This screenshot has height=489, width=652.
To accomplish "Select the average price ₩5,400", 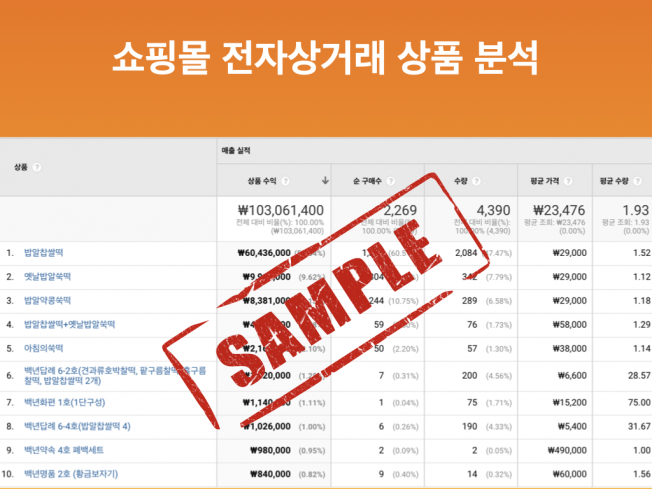I will point(572,426).
